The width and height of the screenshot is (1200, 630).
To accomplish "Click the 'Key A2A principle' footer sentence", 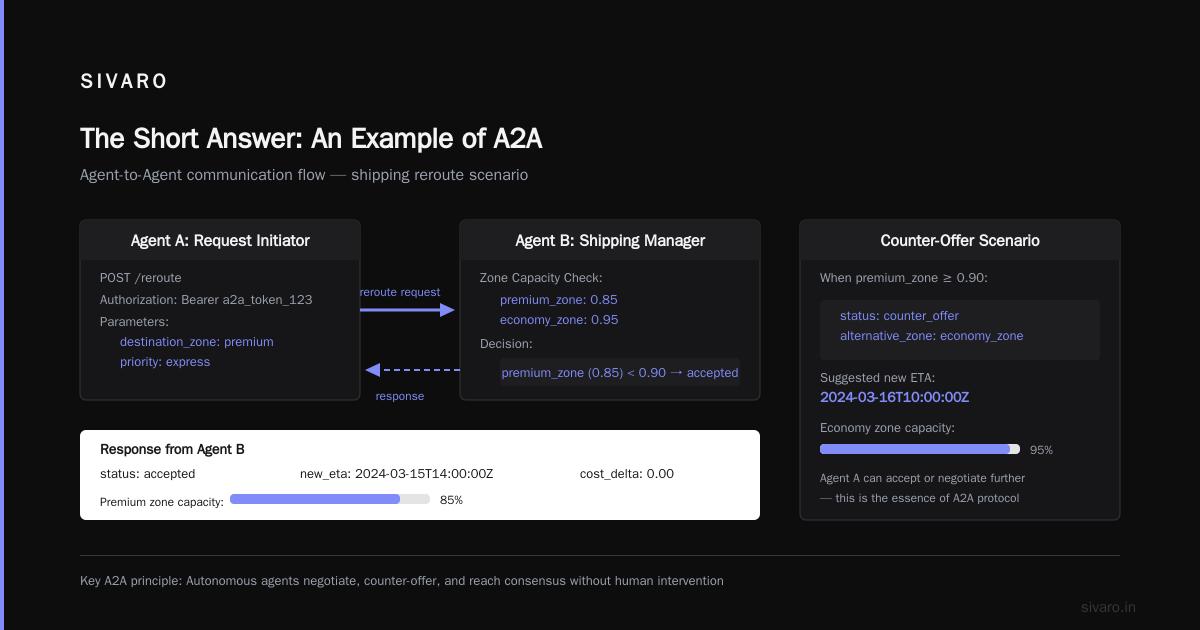I will tap(402, 580).
